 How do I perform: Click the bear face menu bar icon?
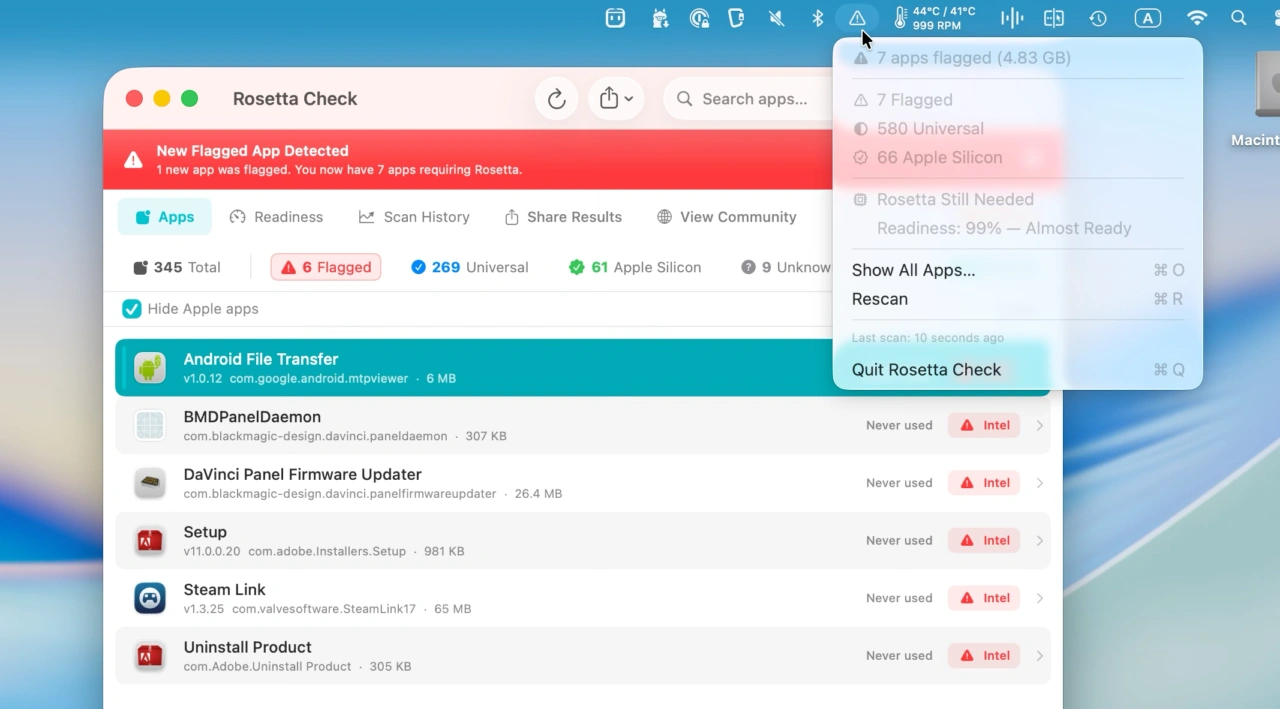click(x=615, y=18)
